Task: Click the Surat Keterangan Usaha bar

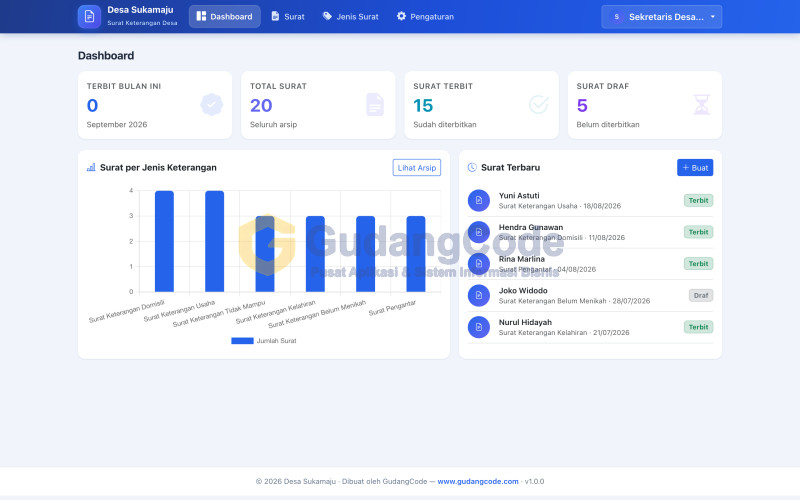Action: point(214,241)
